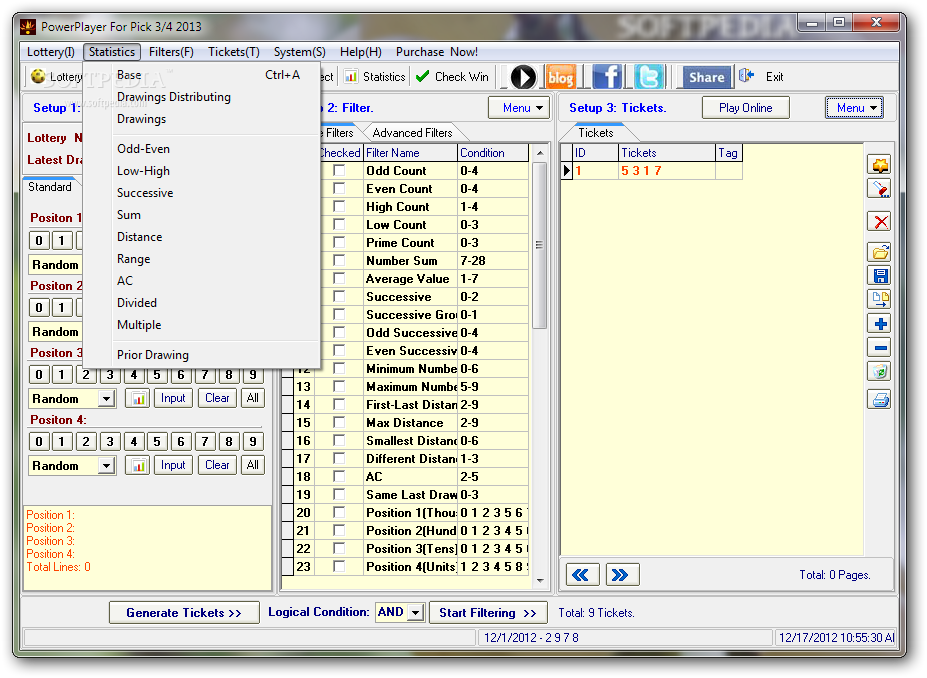This screenshot has height=678, width=927.
Task: Click the copy tickets icon
Action: [880, 299]
